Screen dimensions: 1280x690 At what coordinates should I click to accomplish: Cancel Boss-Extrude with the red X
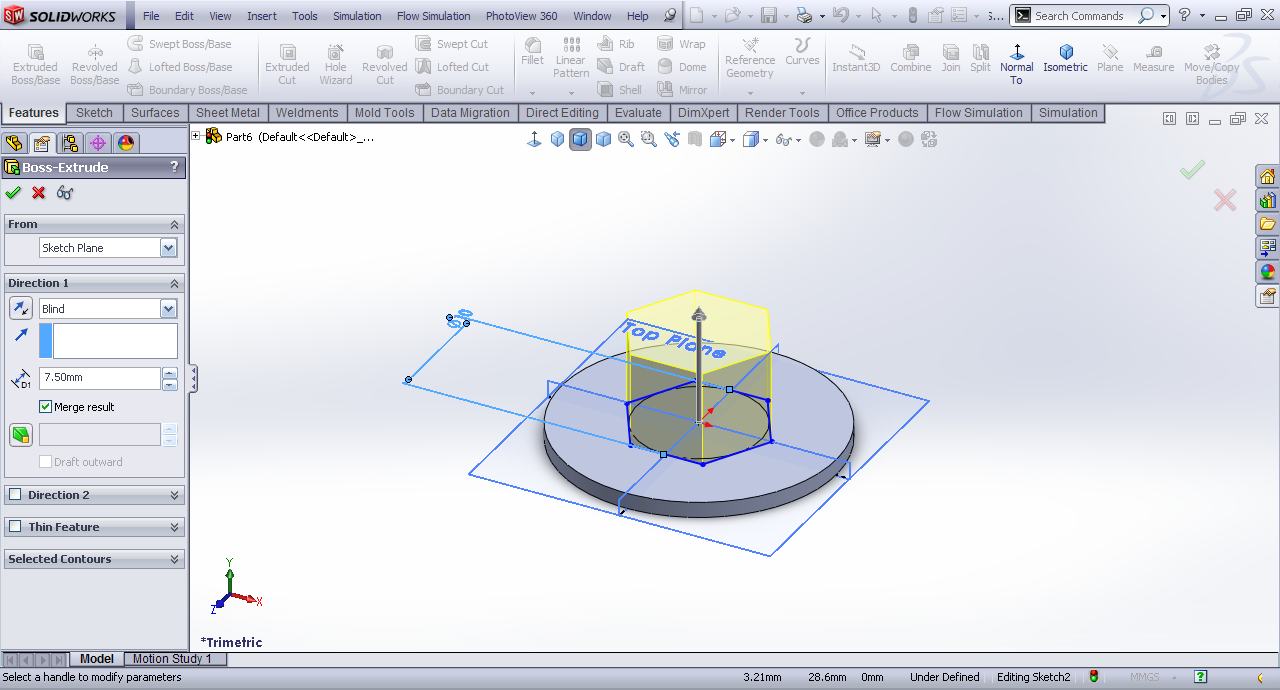(x=39, y=193)
